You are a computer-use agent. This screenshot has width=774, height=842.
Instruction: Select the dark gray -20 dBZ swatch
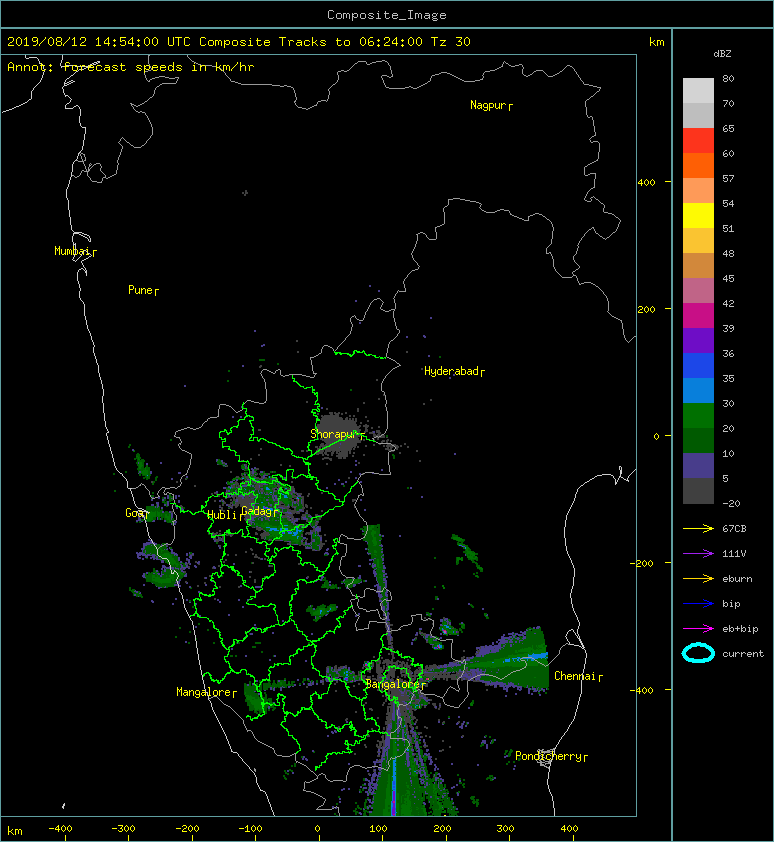click(698, 491)
